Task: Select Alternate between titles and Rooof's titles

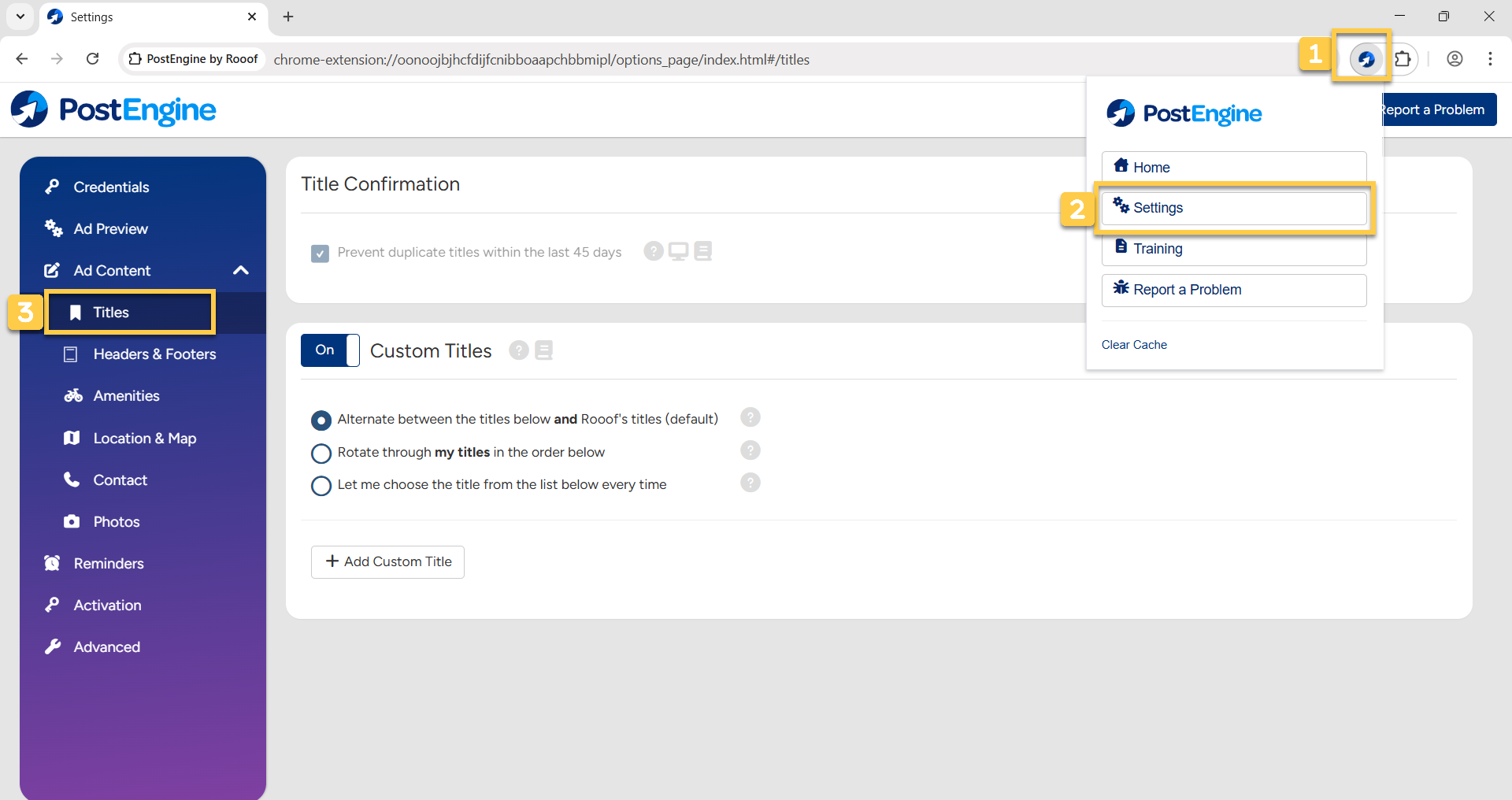Action: [x=321, y=420]
